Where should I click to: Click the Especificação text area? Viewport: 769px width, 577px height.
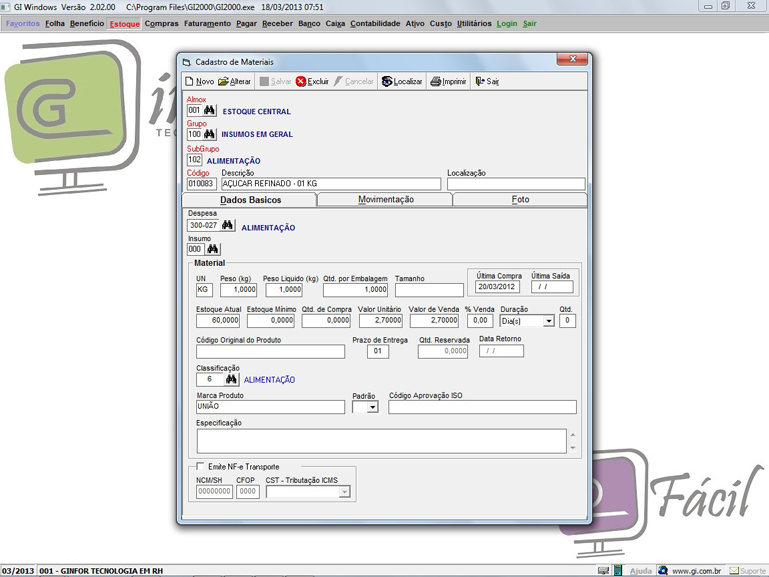click(x=382, y=441)
